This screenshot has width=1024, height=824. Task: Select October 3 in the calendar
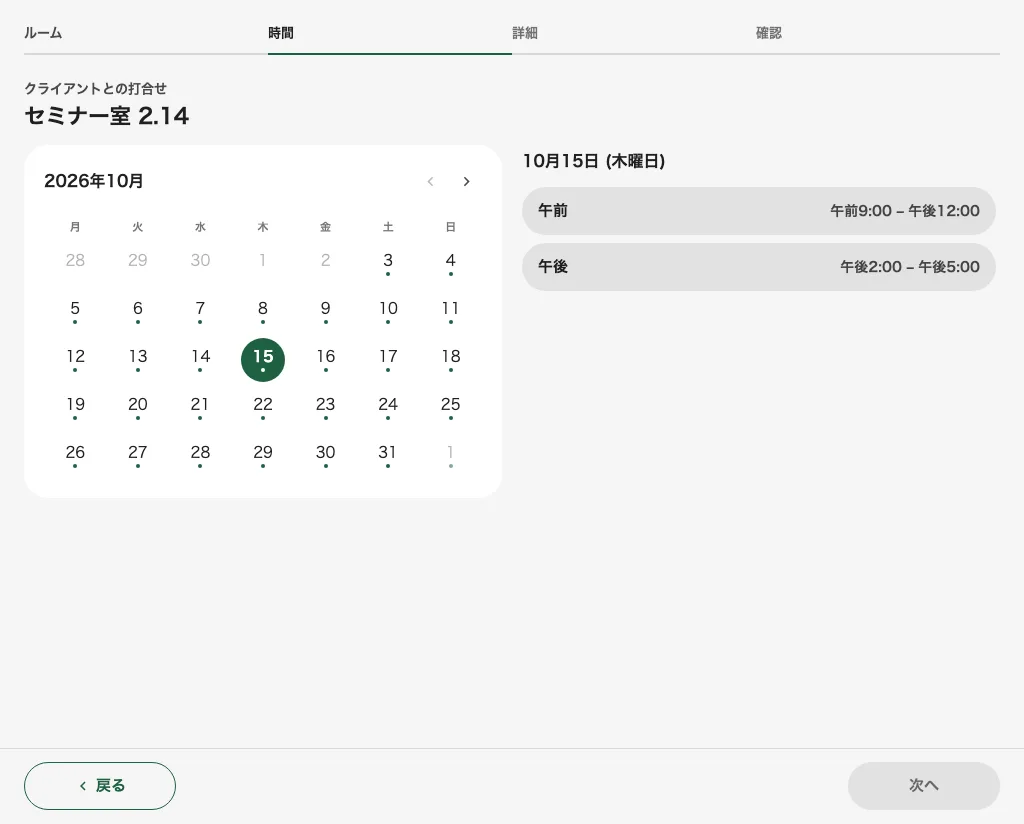(x=388, y=263)
